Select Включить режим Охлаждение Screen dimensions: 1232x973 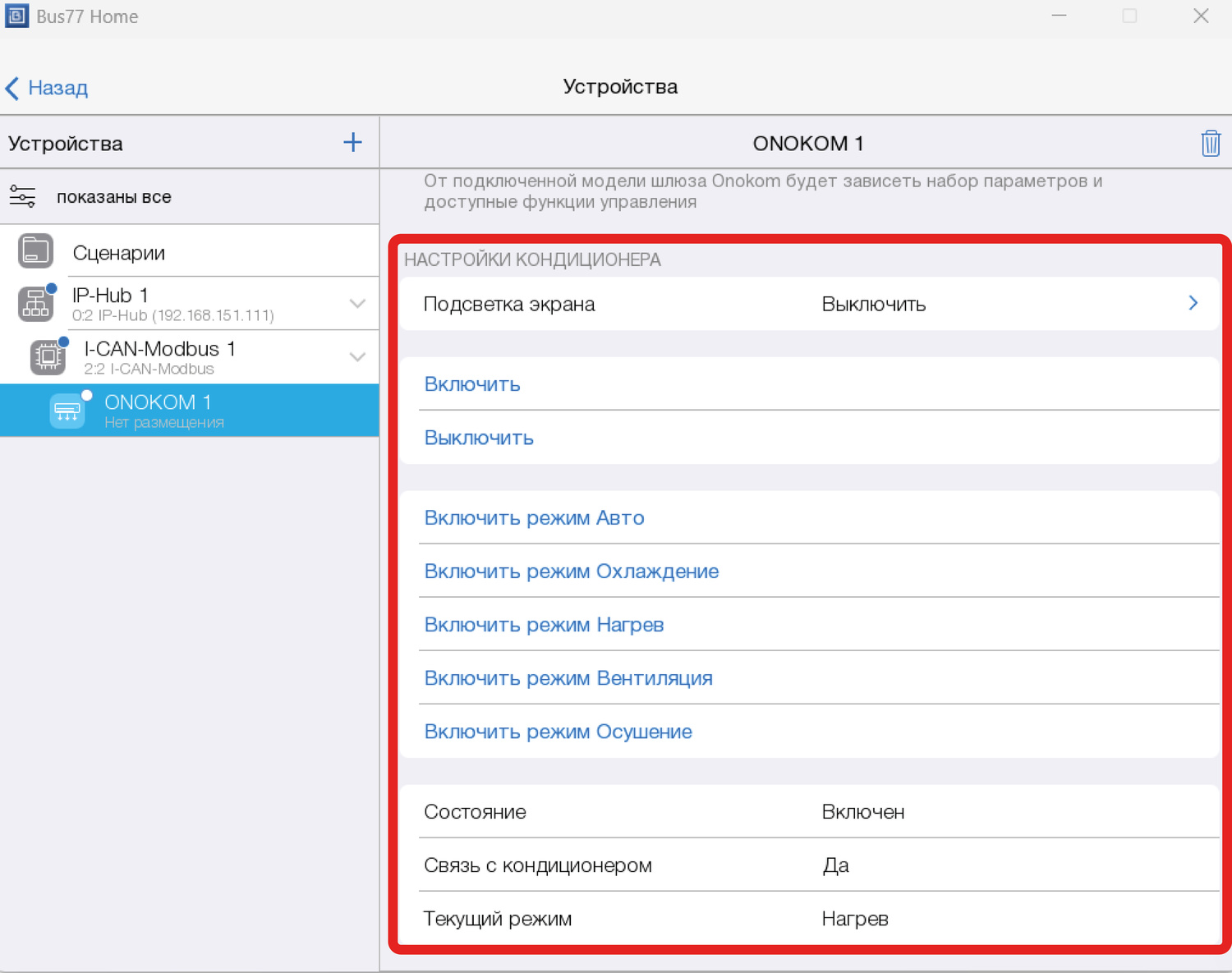pos(571,571)
